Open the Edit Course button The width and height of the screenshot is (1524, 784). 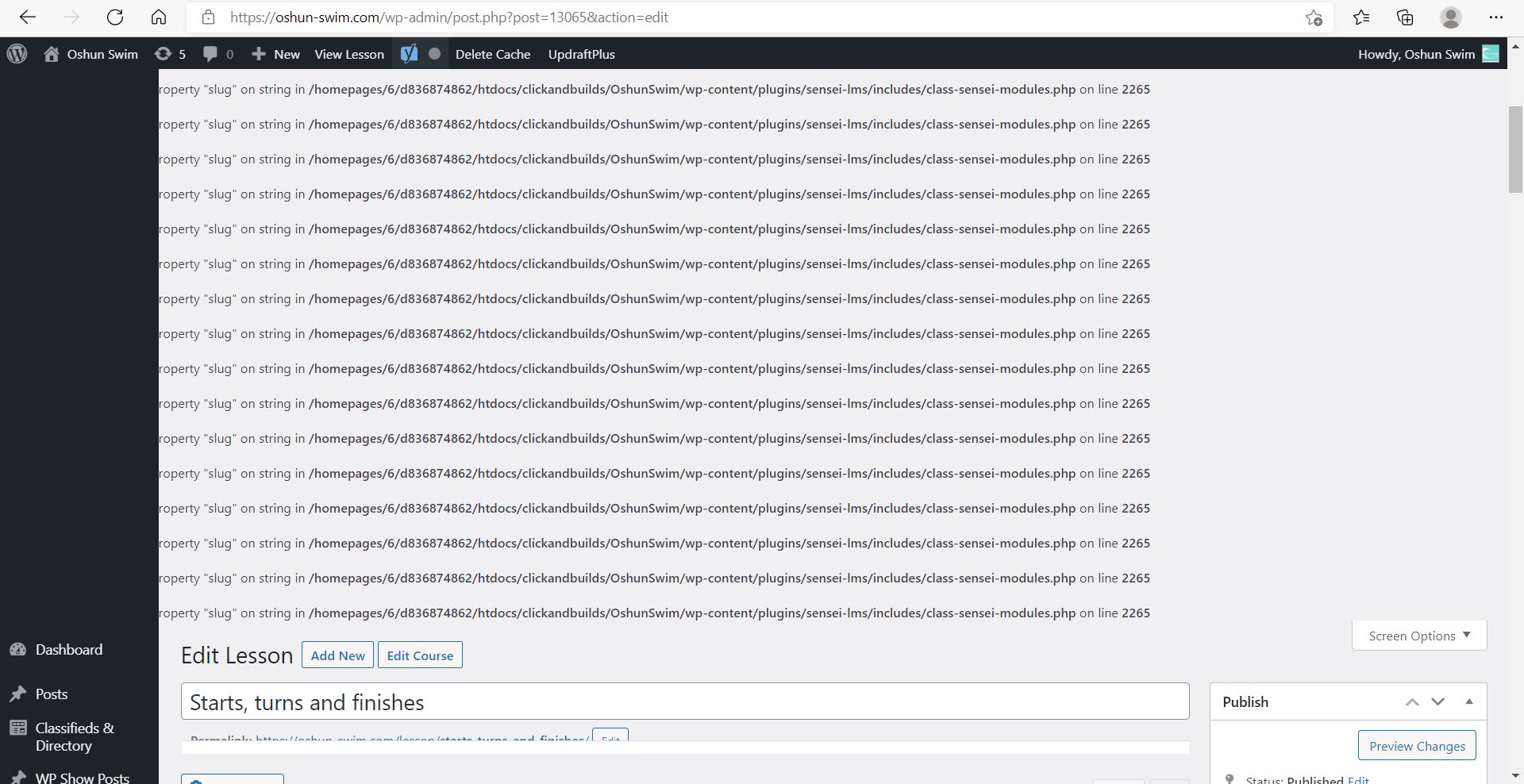point(420,655)
